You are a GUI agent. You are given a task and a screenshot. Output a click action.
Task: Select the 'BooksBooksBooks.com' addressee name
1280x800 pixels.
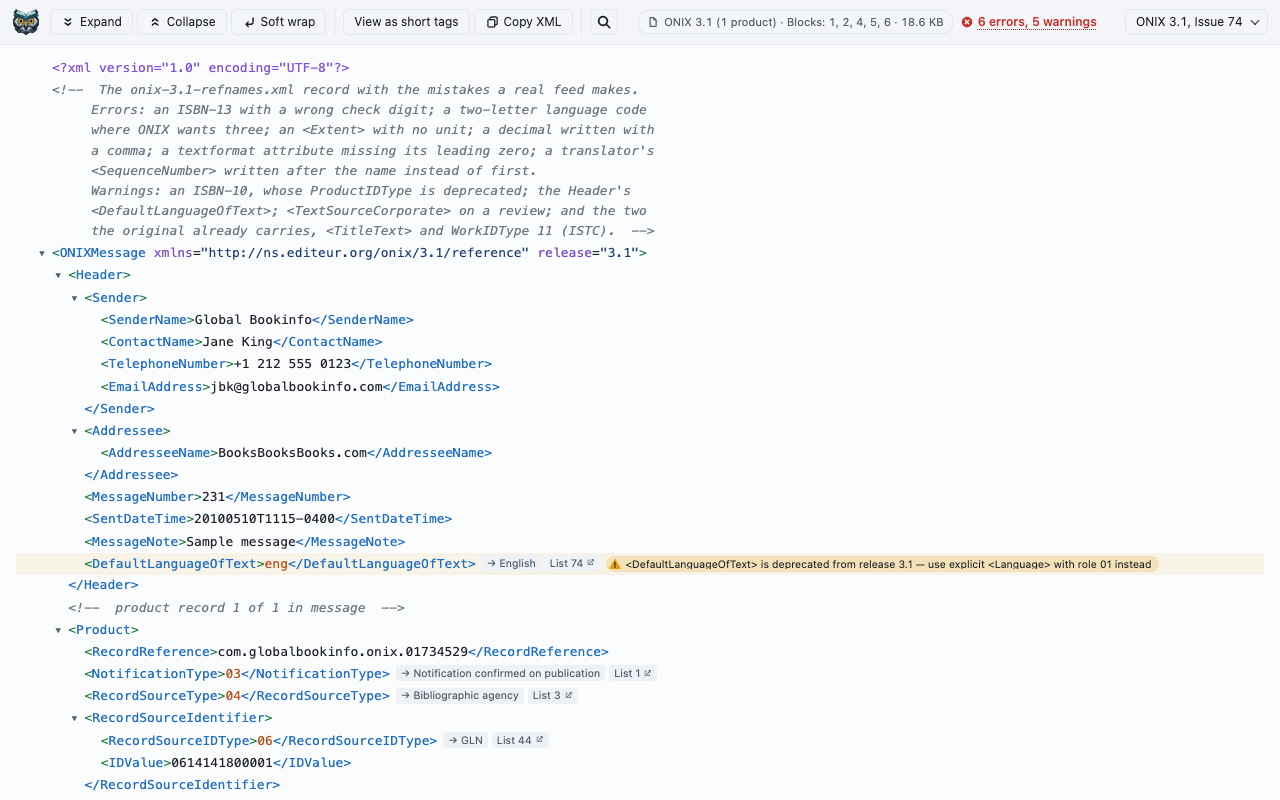292,453
